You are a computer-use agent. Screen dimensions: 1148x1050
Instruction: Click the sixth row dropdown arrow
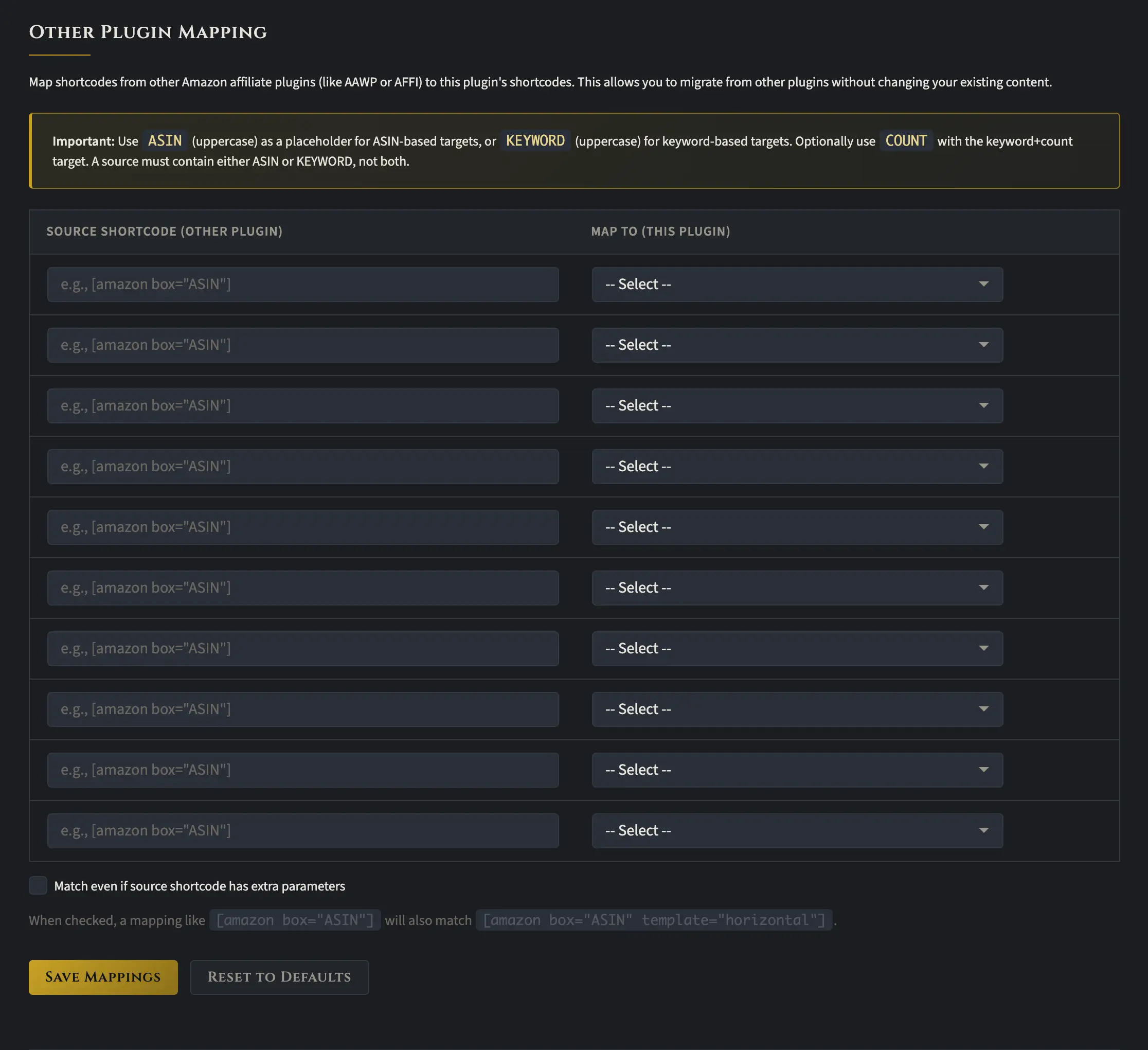point(983,588)
